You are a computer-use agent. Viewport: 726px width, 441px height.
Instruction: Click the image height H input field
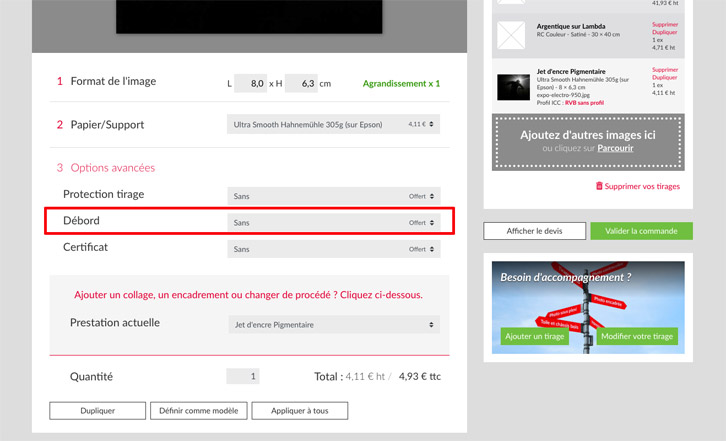point(300,84)
